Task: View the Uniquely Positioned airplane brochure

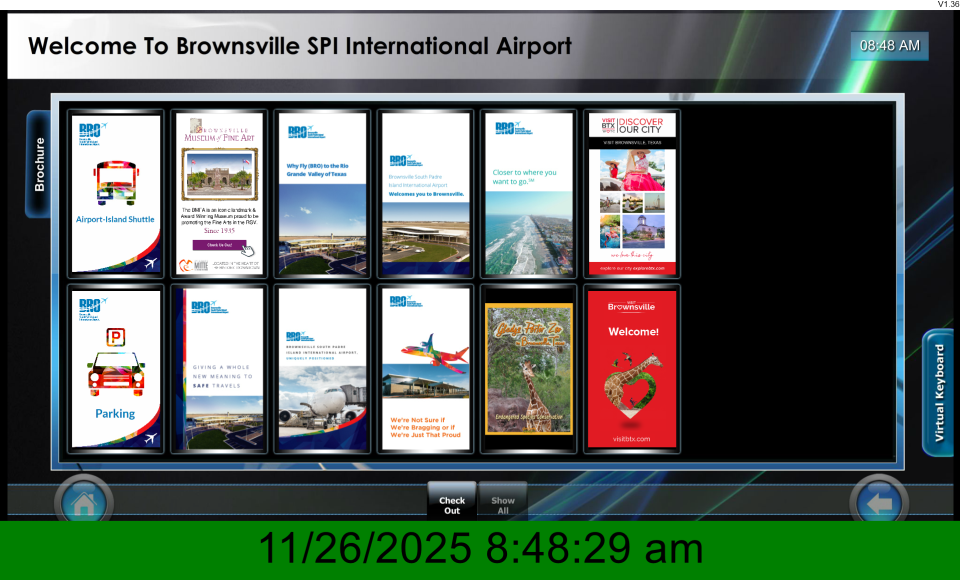Action: point(322,369)
